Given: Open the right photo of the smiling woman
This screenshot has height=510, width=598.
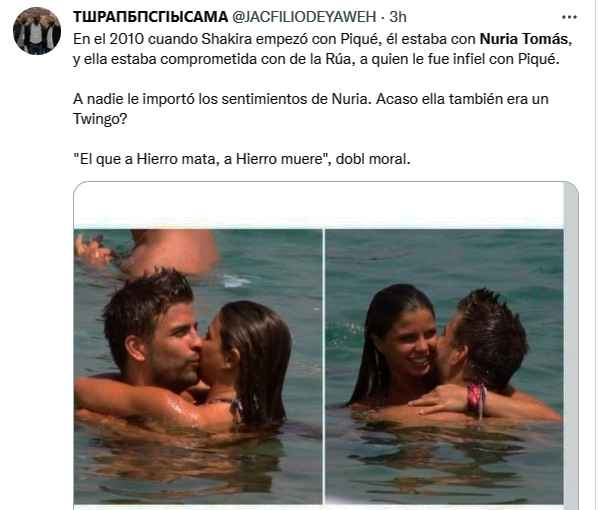Looking at the screenshot, I should (444, 367).
